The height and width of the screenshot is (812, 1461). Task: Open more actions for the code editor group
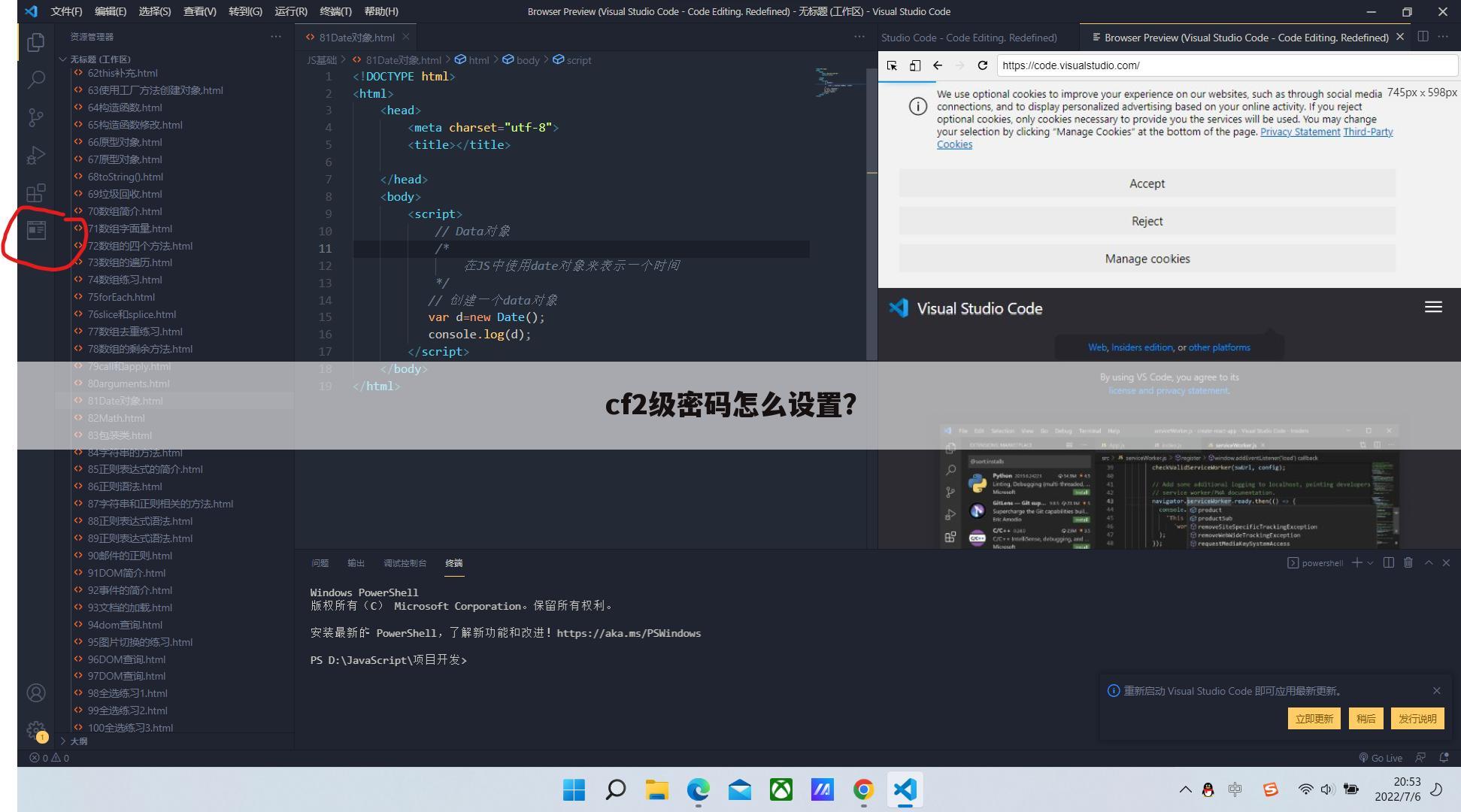pyautogui.click(x=859, y=37)
